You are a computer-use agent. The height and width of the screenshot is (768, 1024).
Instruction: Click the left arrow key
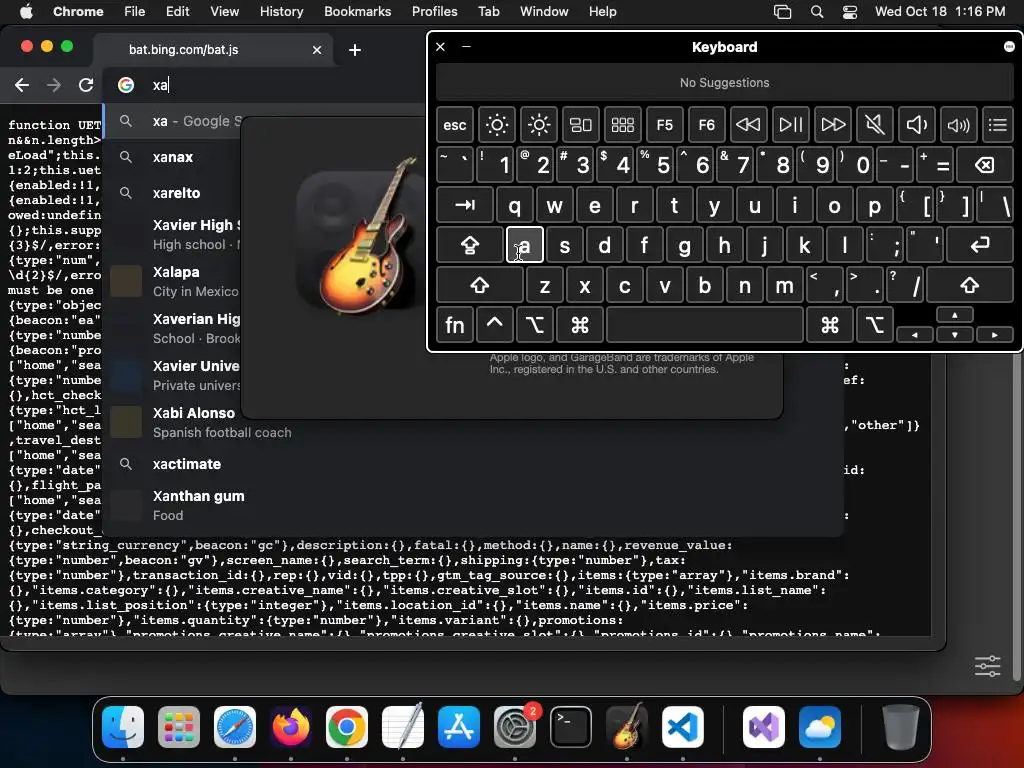click(x=914, y=334)
